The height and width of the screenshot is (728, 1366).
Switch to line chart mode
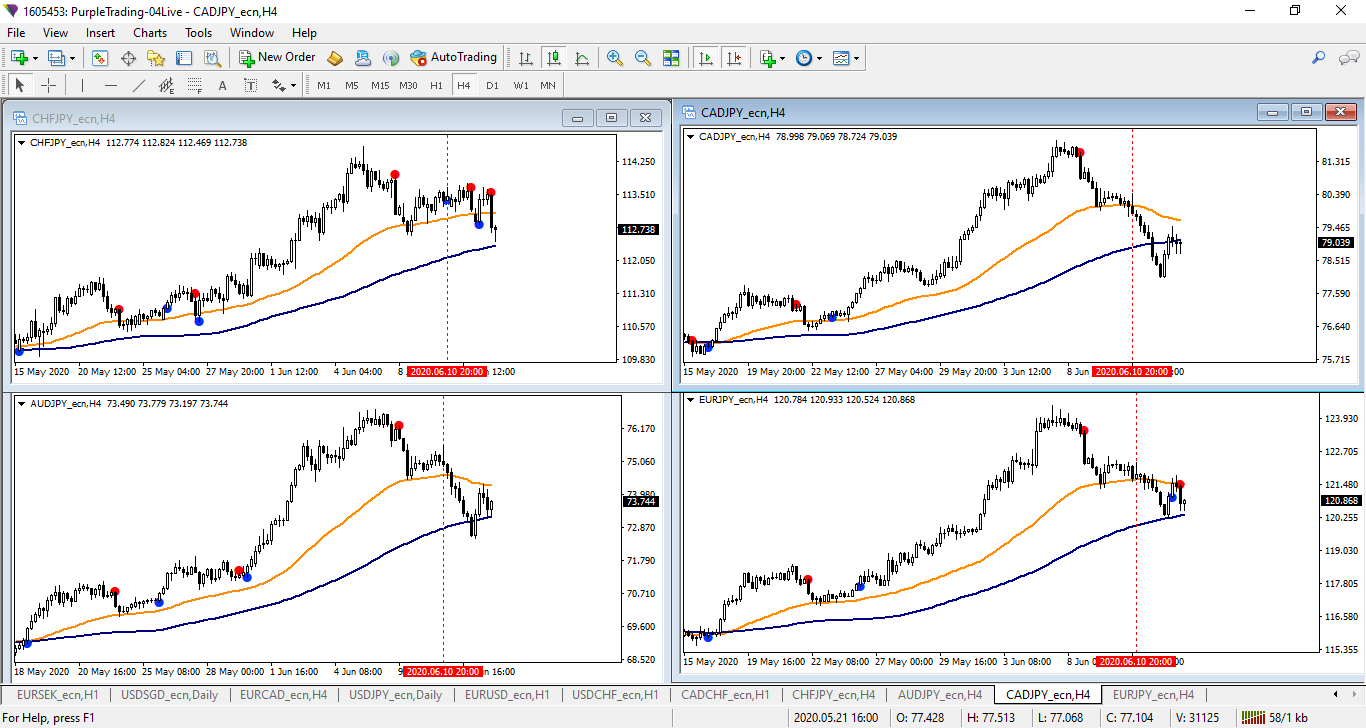pos(581,58)
